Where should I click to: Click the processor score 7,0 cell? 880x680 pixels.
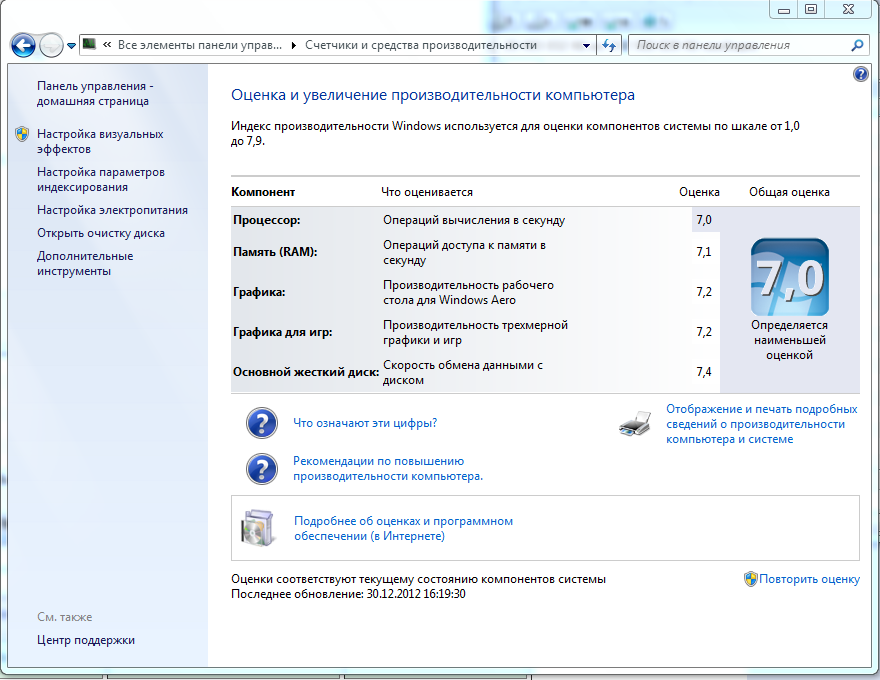(x=704, y=220)
